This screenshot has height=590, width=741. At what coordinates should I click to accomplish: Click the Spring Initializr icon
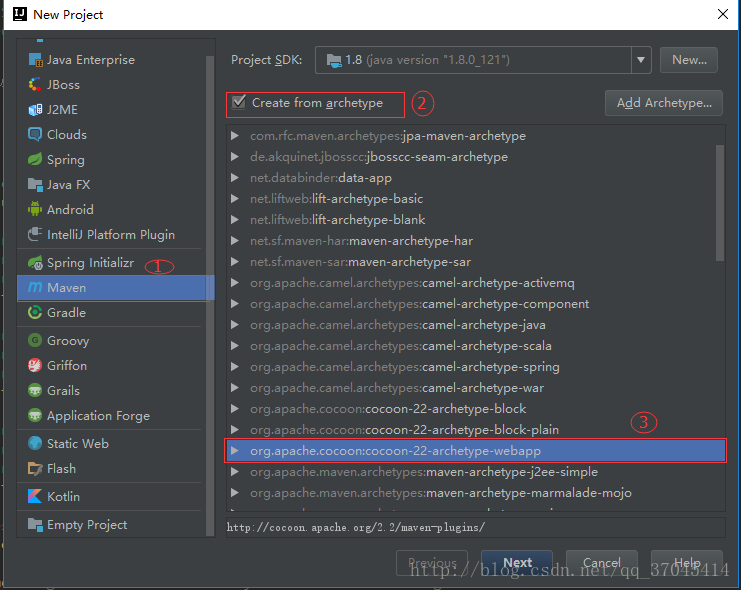pos(35,262)
